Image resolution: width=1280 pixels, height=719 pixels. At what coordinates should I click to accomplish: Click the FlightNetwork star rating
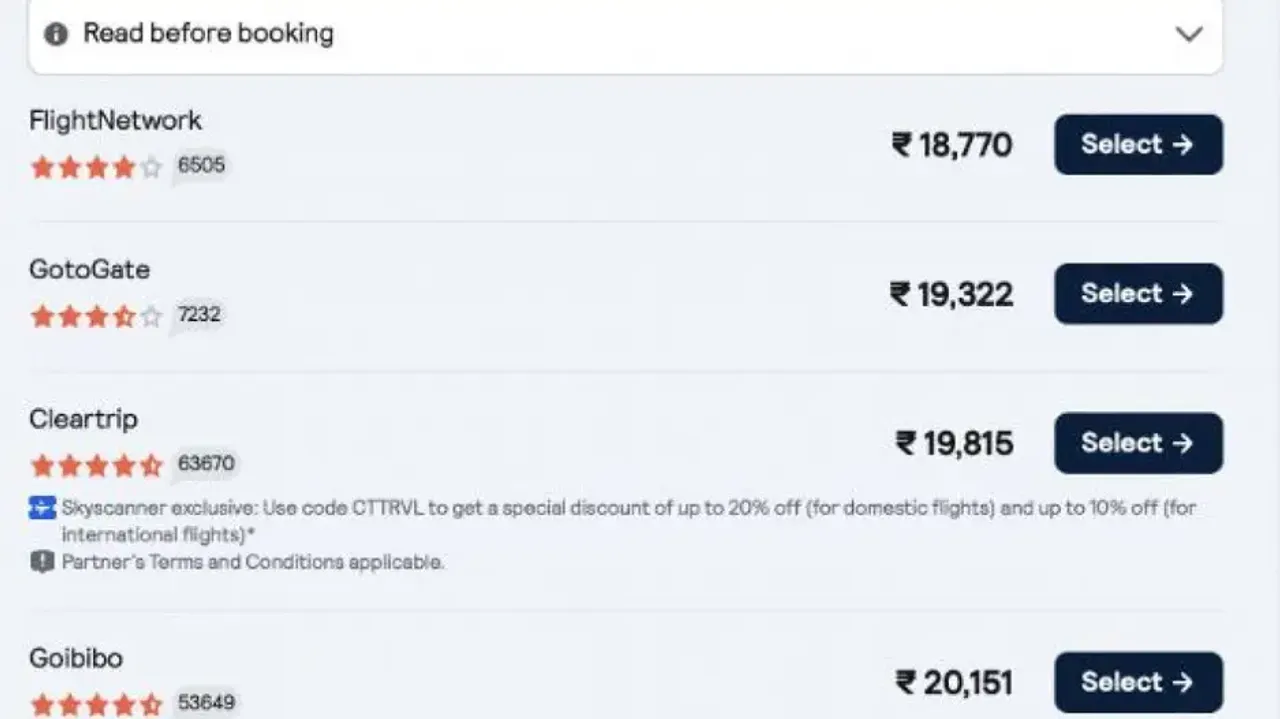[96, 167]
